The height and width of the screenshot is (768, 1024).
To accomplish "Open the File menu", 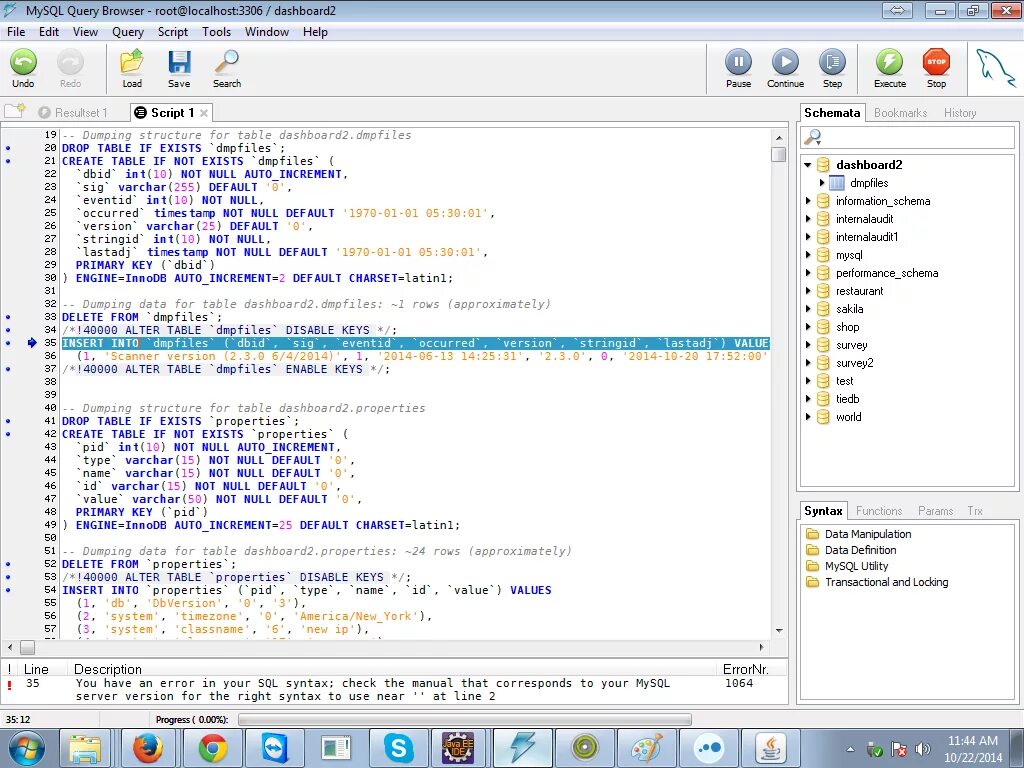I will click(16, 32).
